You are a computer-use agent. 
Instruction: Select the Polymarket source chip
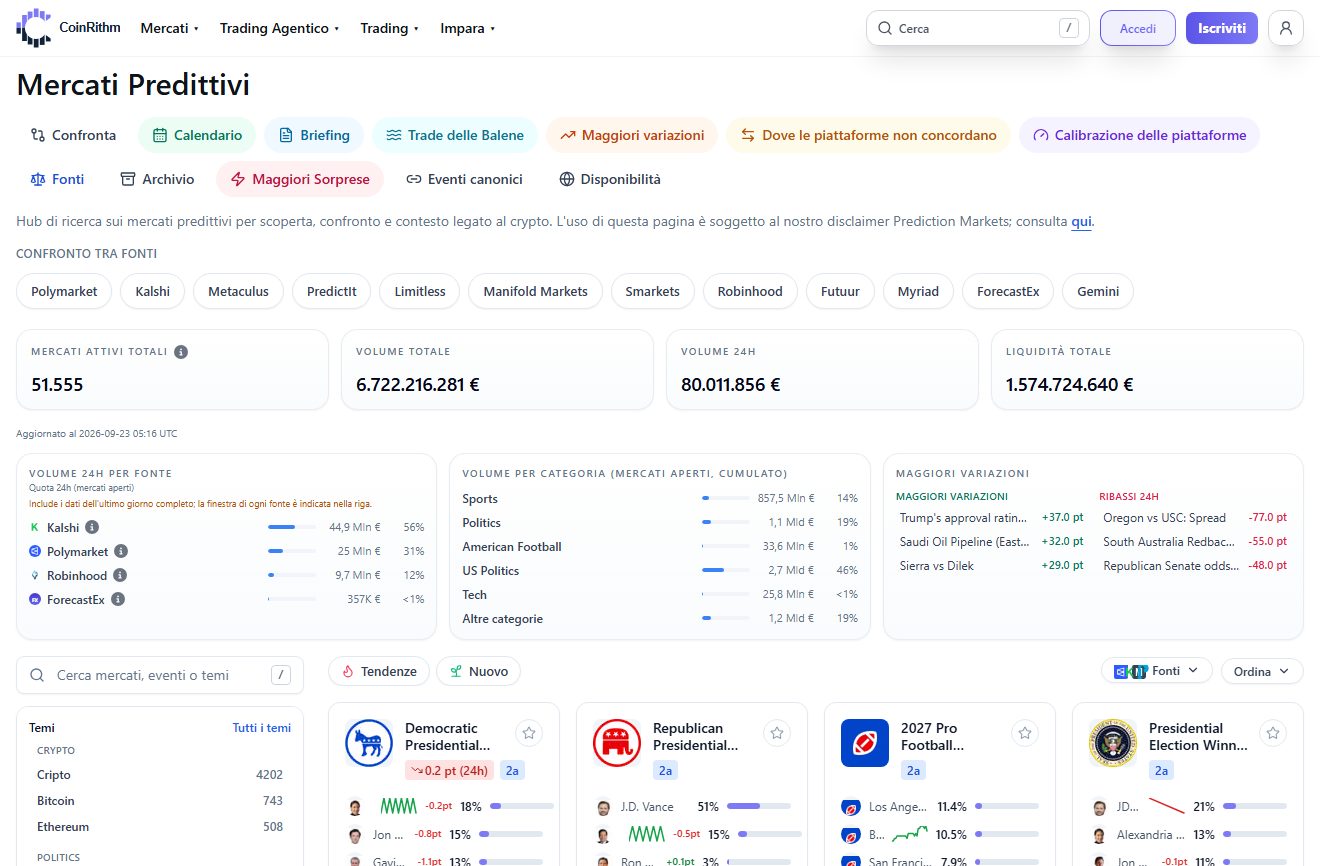click(x=64, y=291)
